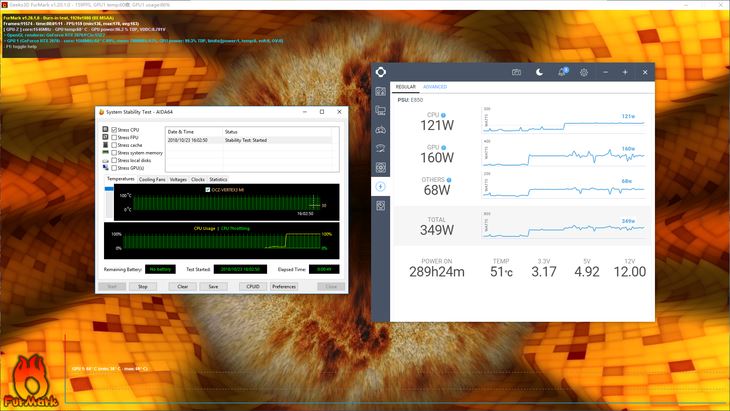Open the notifications bell in CAM

point(562,72)
